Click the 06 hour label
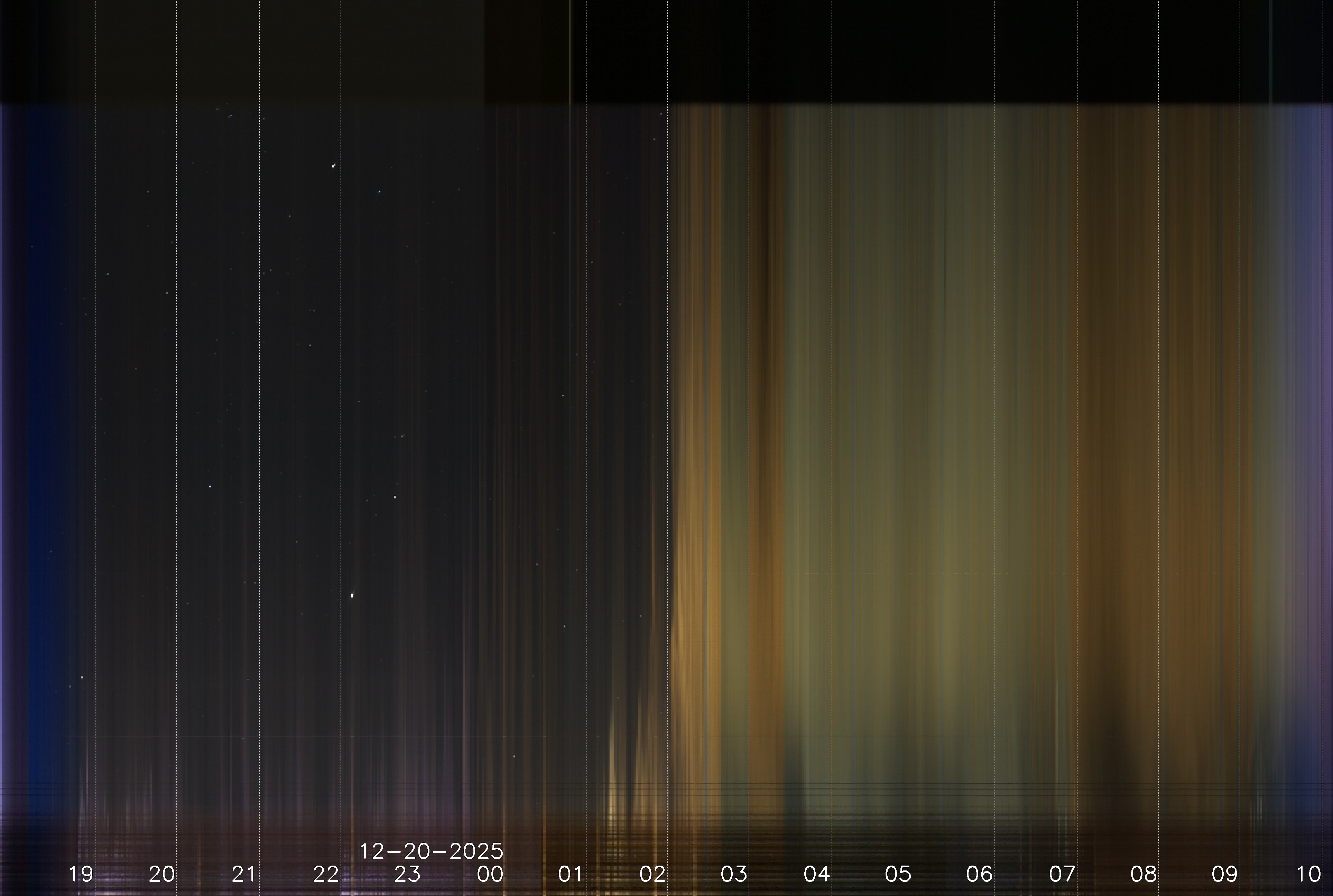This screenshot has height=896, width=1333. point(979,874)
